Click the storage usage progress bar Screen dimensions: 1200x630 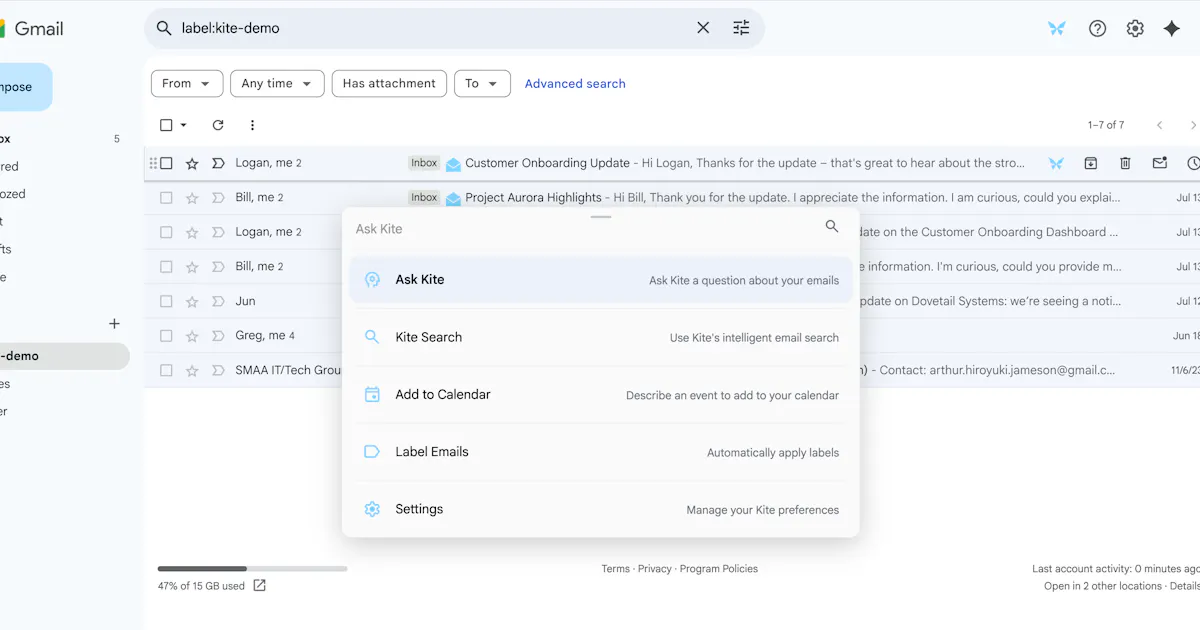click(252, 569)
